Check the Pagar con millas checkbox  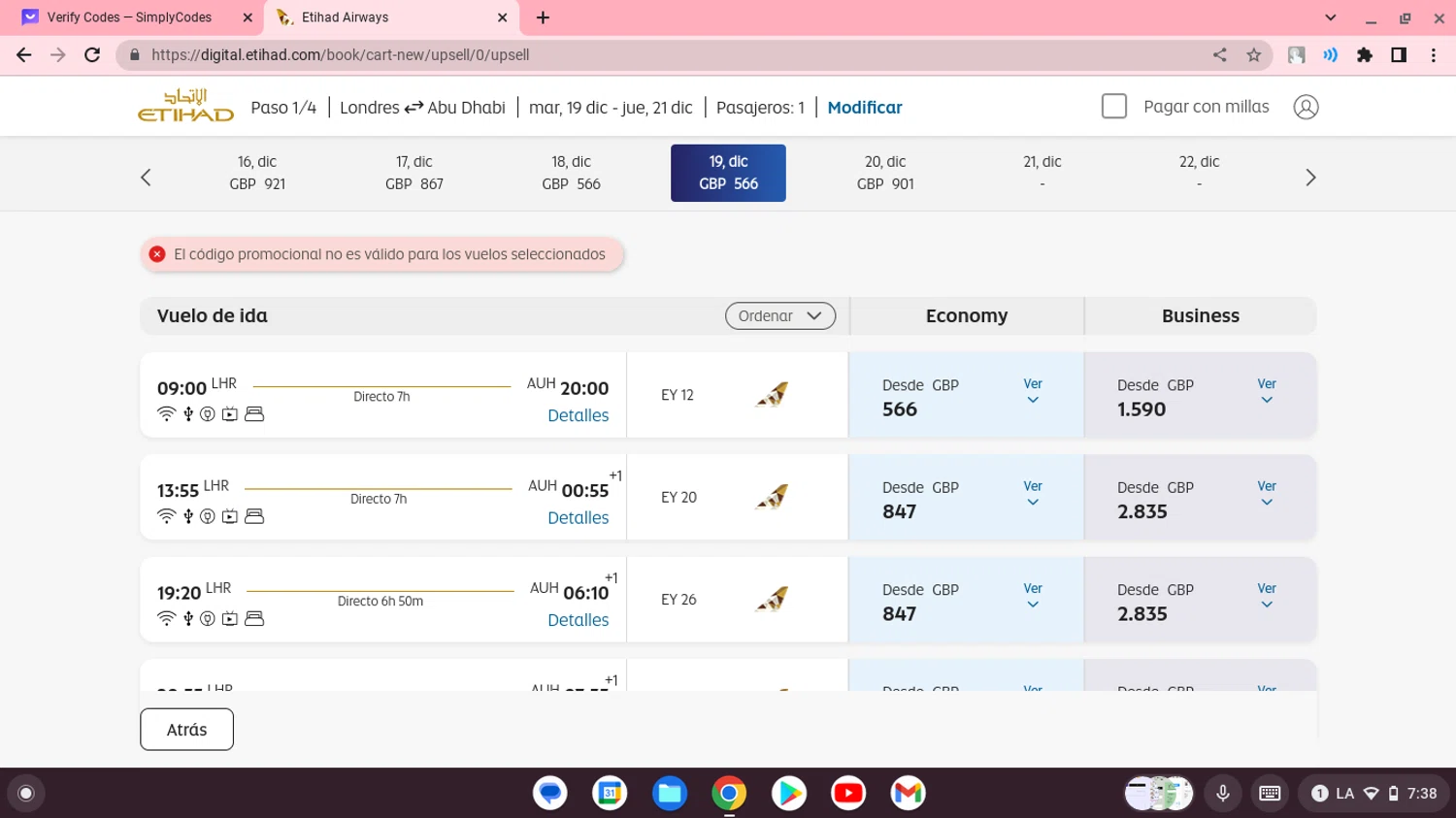(x=1114, y=106)
